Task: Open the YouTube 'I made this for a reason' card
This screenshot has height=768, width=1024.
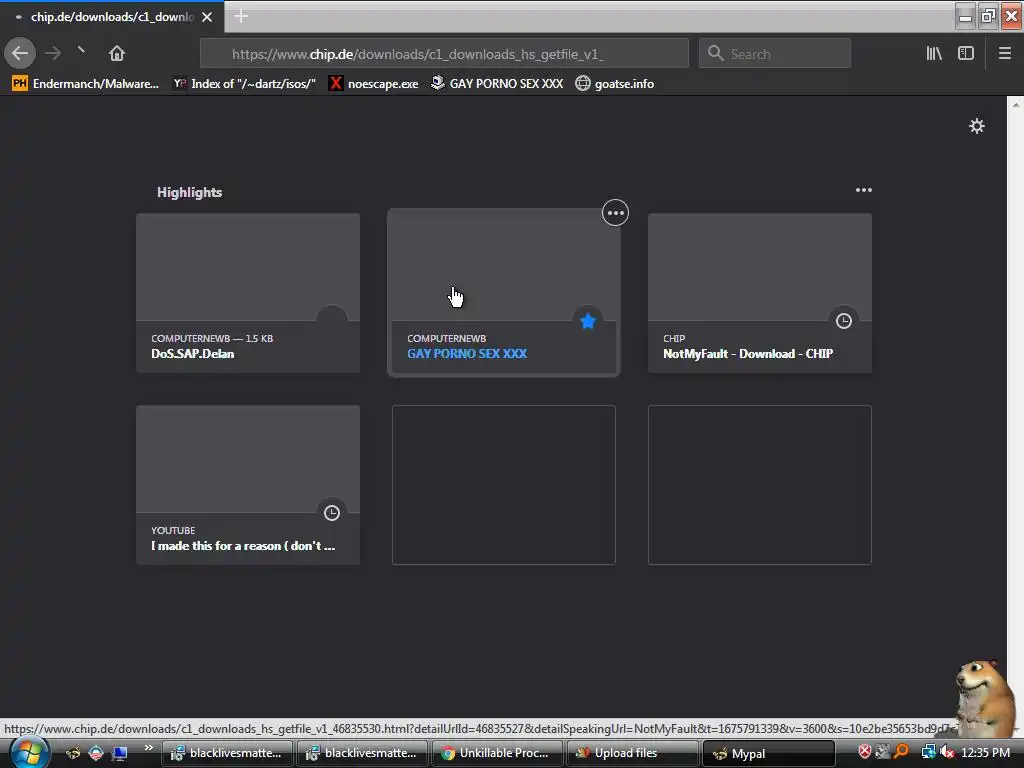Action: (248, 485)
